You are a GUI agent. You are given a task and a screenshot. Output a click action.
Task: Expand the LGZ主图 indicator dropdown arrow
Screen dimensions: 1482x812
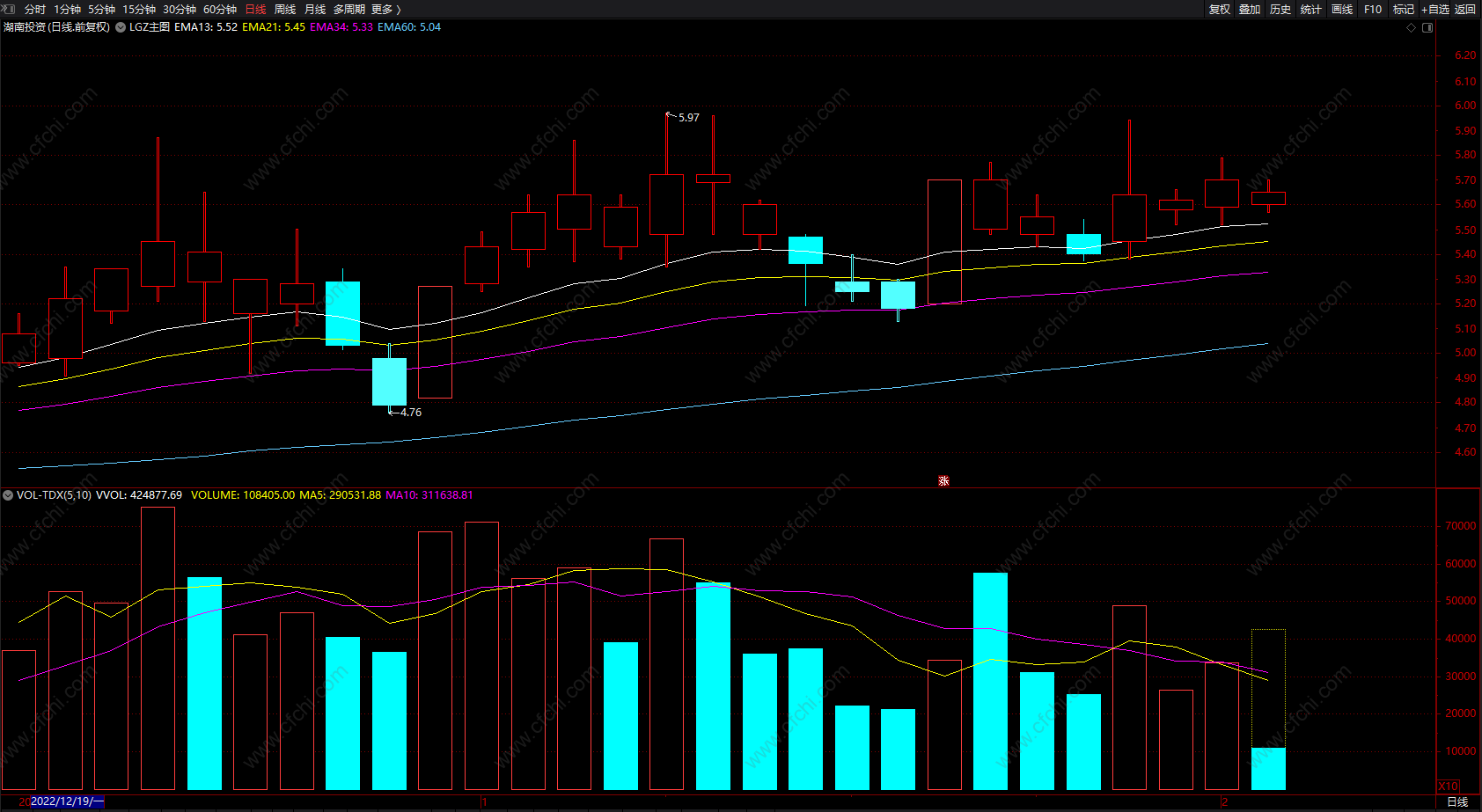[121, 27]
